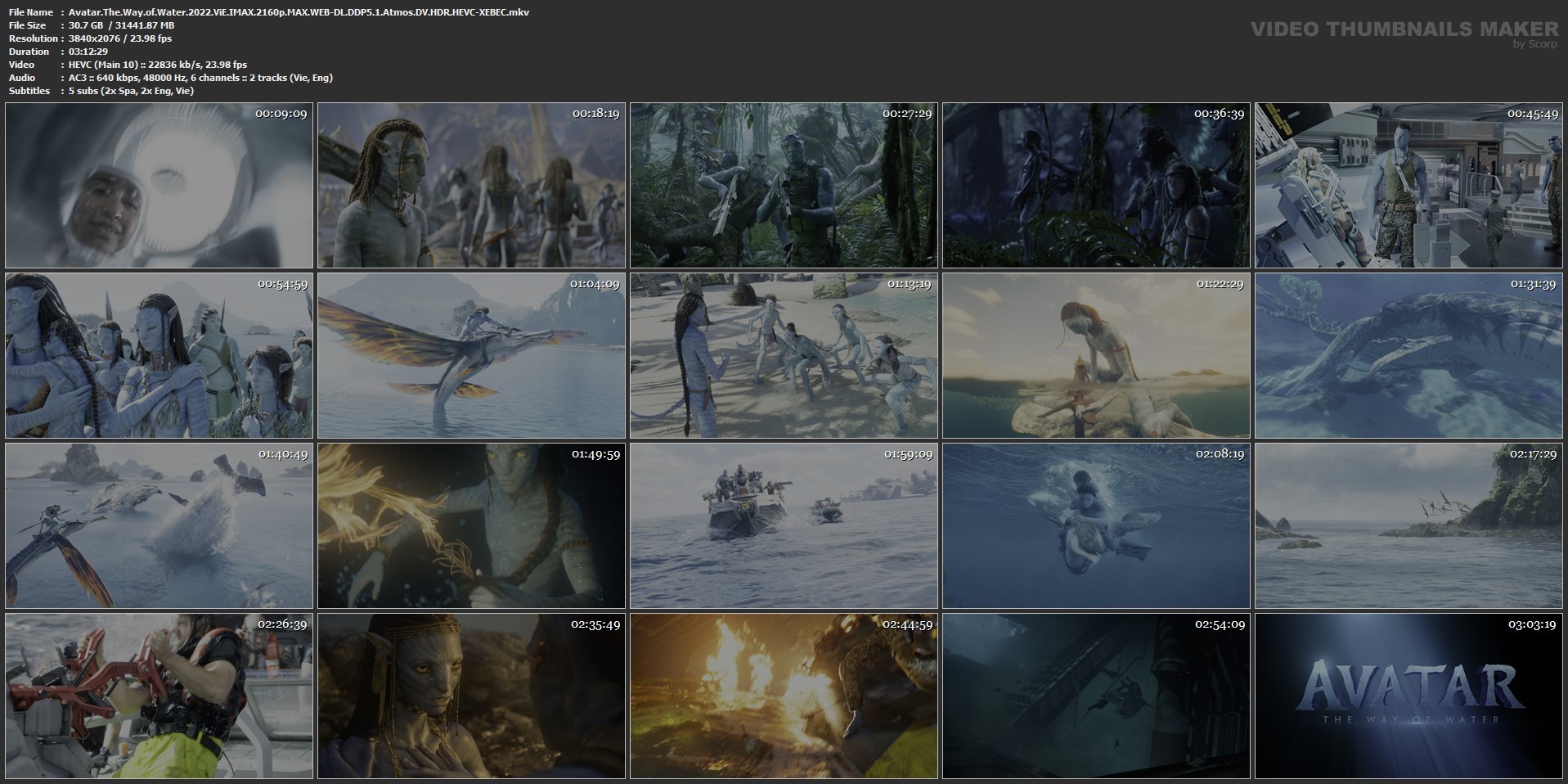Choose the 02:35:49 frame

click(471, 696)
